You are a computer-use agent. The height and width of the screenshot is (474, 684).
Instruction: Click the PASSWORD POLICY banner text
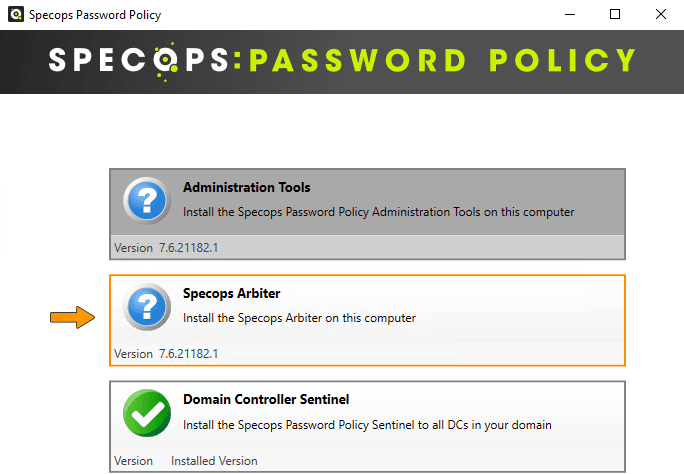442,60
